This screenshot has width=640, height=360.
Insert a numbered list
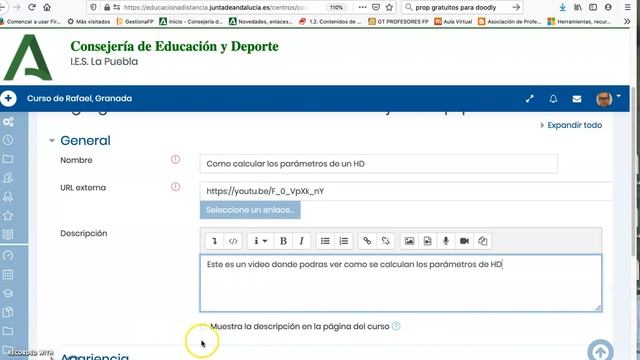coord(344,241)
